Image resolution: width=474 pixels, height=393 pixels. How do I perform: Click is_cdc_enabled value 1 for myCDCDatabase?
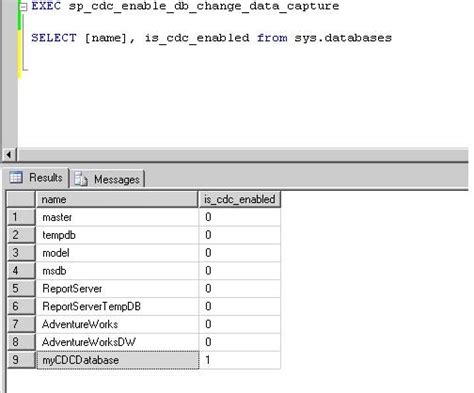(240, 360)
